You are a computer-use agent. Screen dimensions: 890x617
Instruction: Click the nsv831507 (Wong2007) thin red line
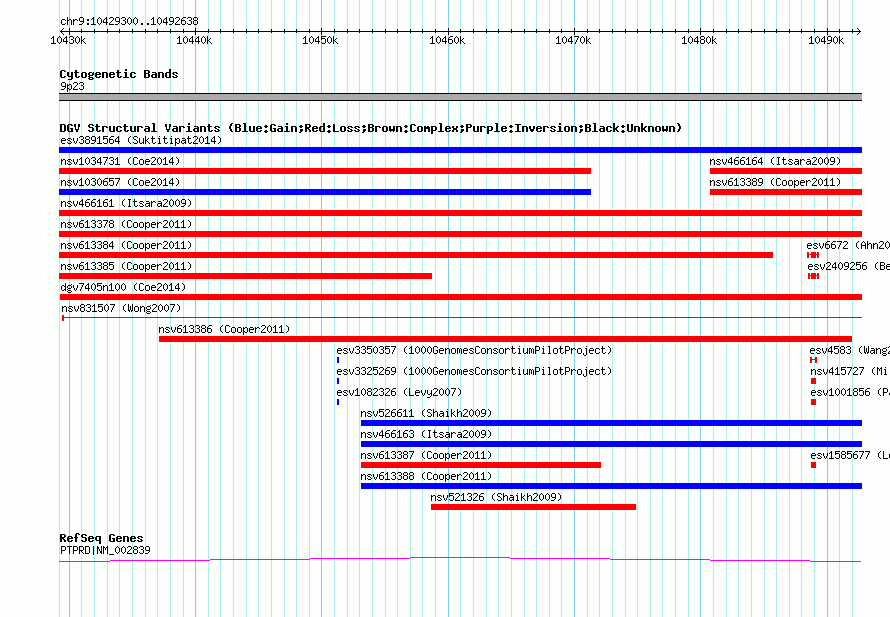coord(460,317)
